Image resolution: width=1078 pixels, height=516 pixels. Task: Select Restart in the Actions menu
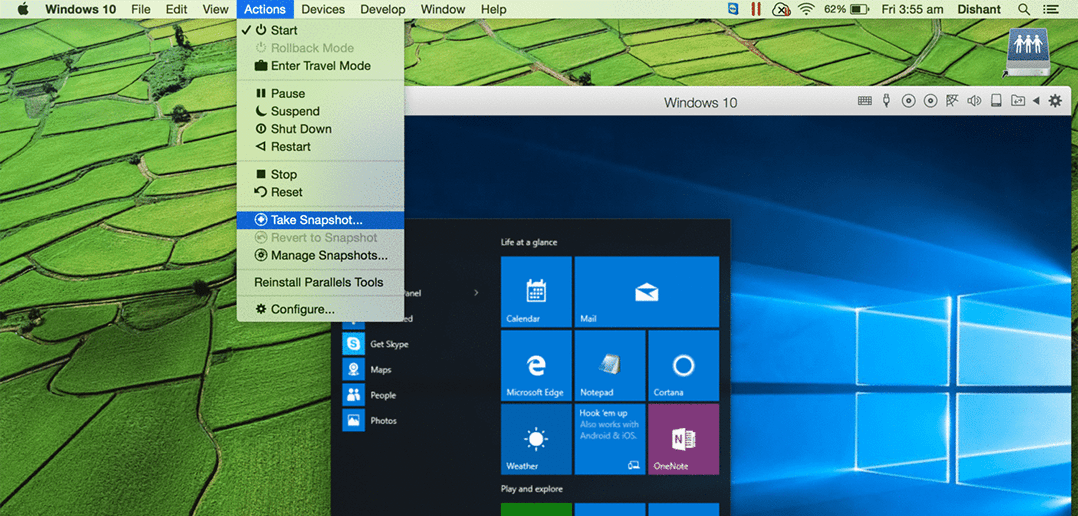(320, 147)
